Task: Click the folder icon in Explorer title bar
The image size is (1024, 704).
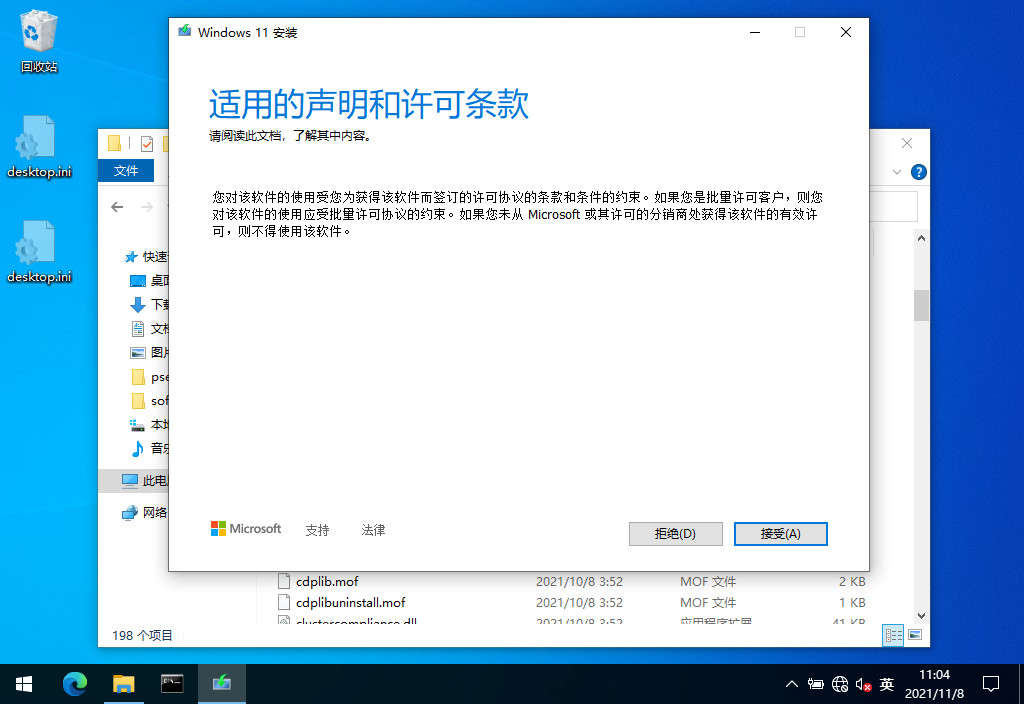Action: pos(114,143)
